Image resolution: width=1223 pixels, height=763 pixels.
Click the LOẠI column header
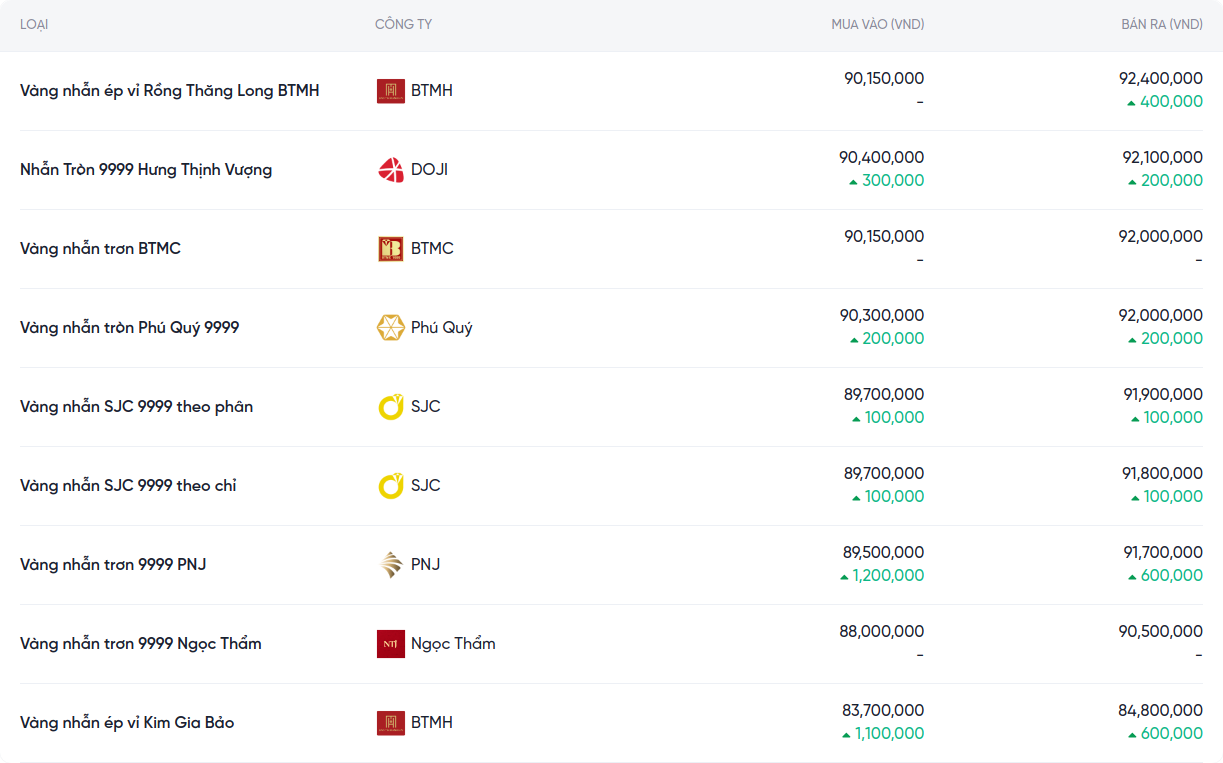(34, 24)
